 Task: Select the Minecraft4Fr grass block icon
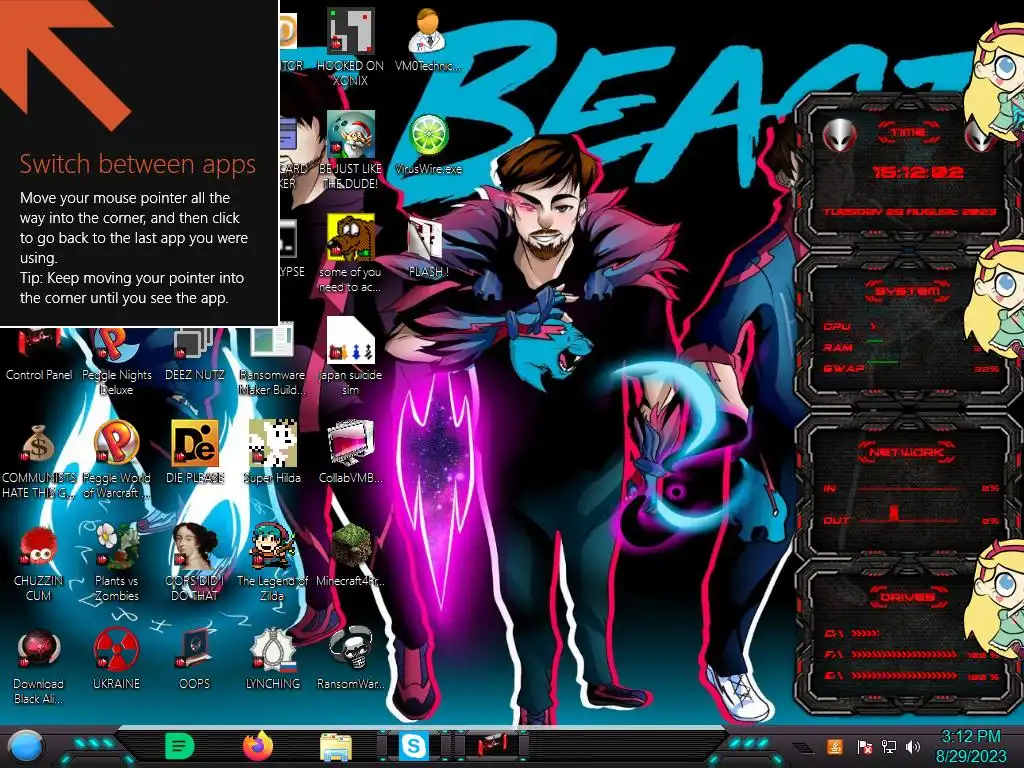tap(350, 556)
